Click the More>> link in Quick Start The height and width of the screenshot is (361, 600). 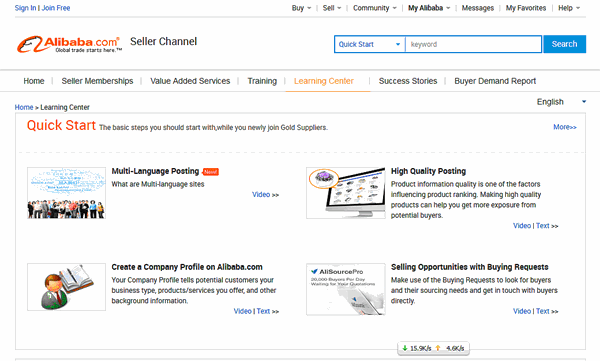click(x=565, y=127)
